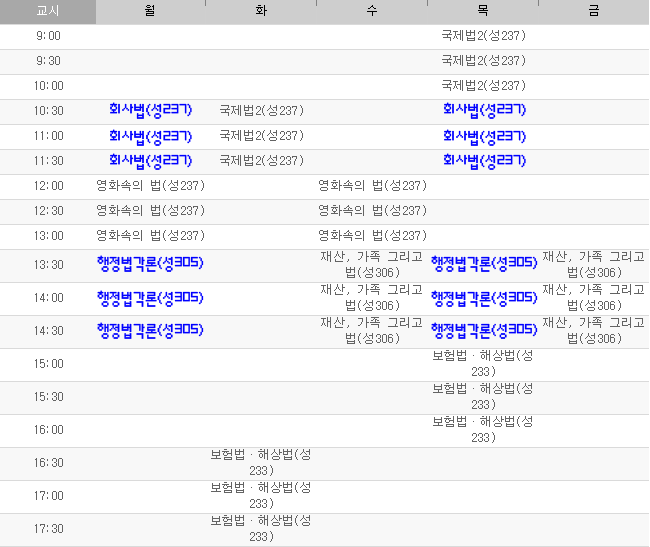Screen dimensions: 650x547
Task: Select 보험법·해상법(성233) in the 17:00 row
Action: point(261,496)
